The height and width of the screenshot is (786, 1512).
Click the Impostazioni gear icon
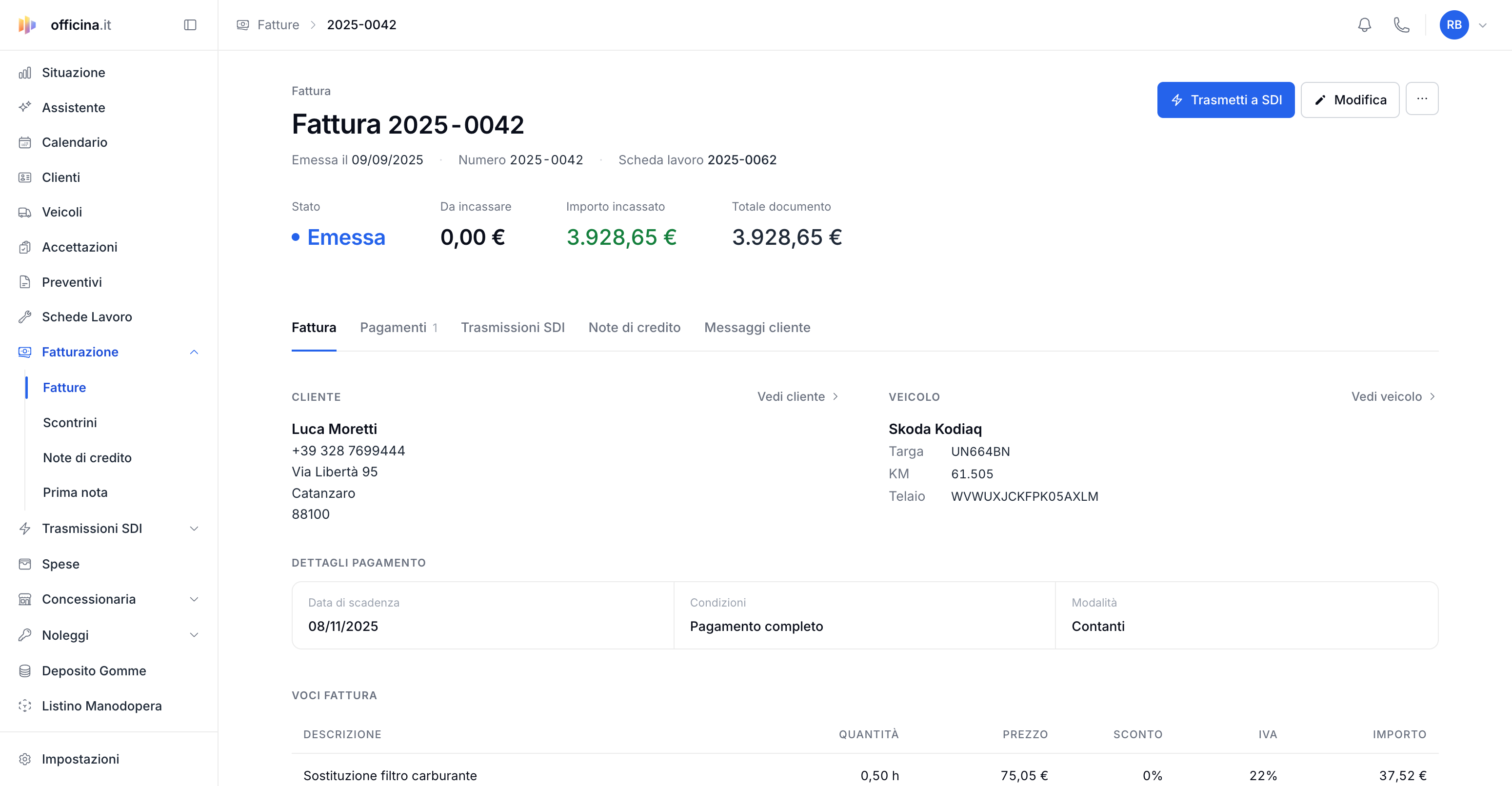tap(25, 759)
